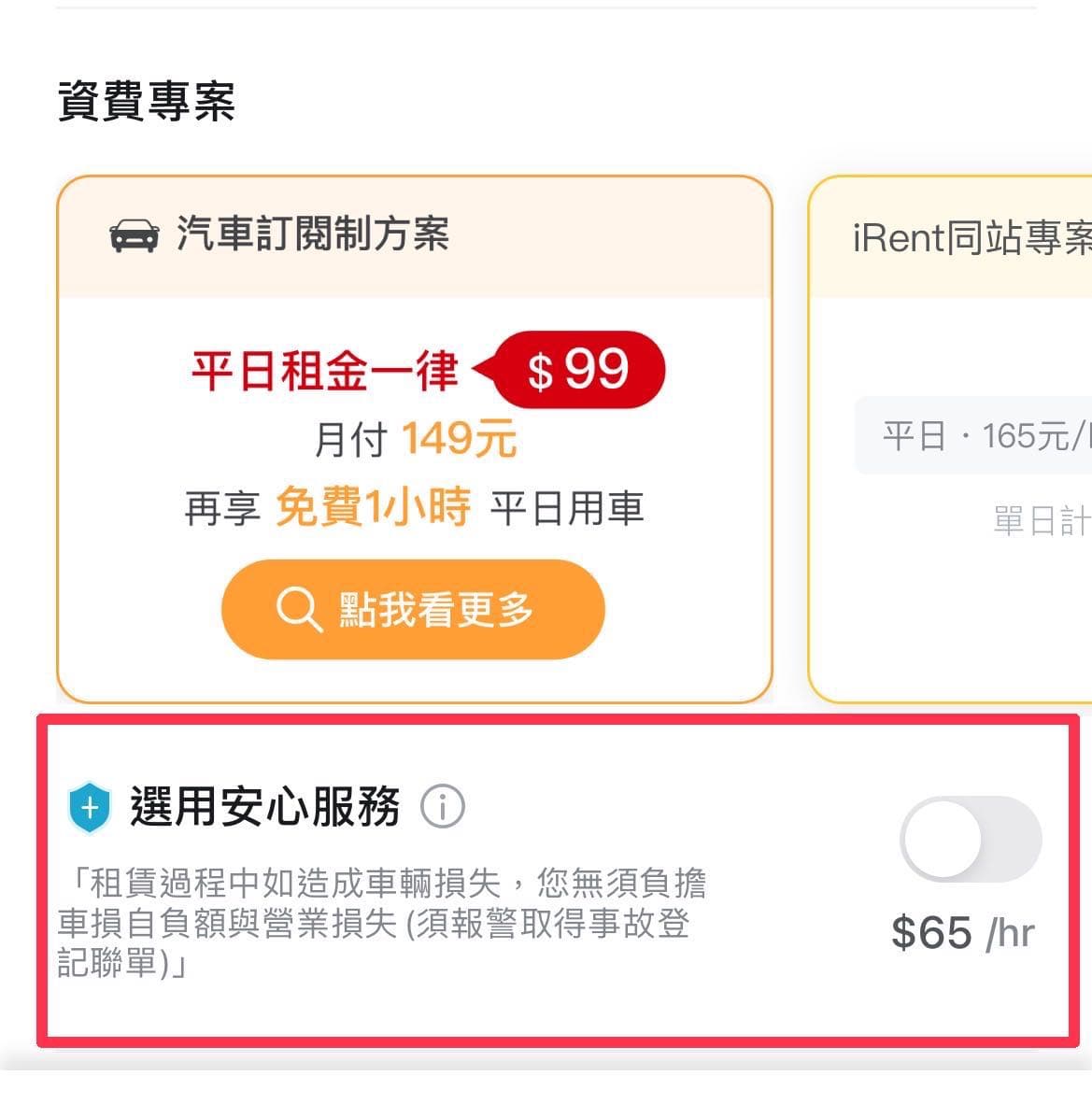Viewport: 1092px width, 1104px height.
Task: Click the $99 red price badge
Action: coord(577,370)
